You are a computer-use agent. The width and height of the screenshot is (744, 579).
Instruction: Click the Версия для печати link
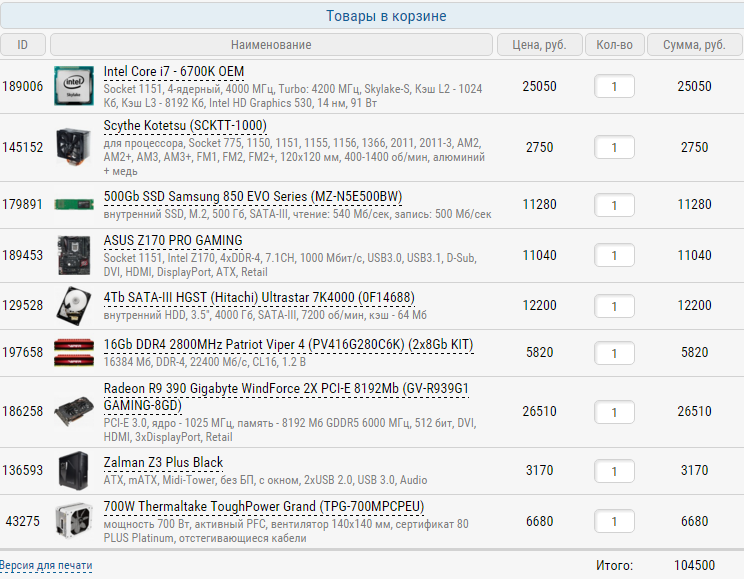point(46,566)
